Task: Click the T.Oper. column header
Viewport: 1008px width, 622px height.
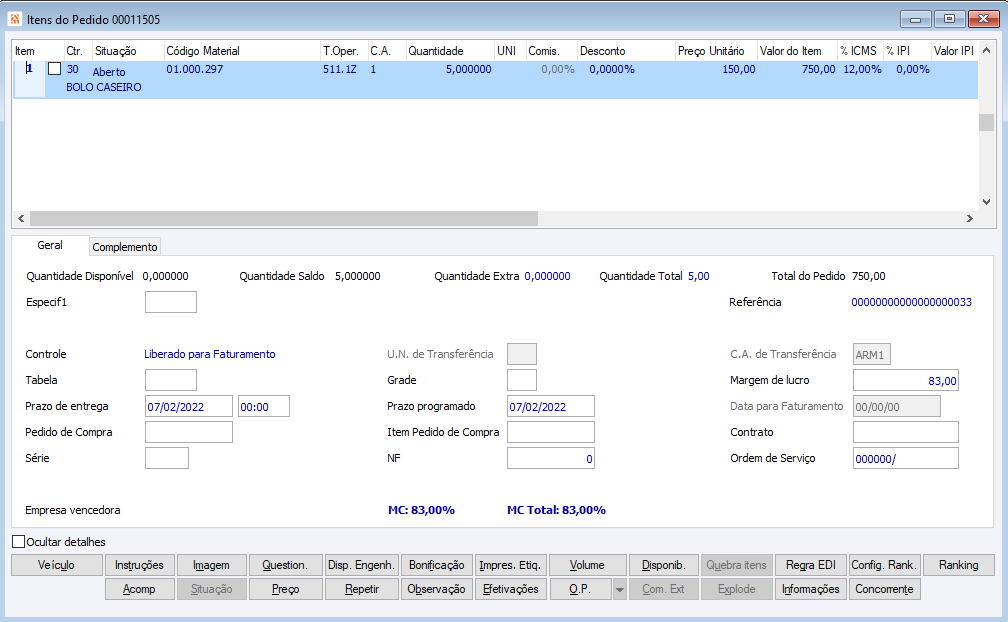Action: (344, 51)
